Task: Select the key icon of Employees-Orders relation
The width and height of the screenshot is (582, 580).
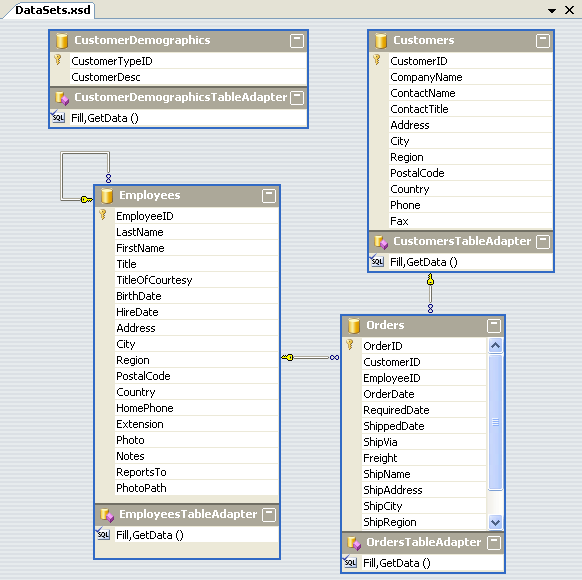Action: (x=287, y=357)
